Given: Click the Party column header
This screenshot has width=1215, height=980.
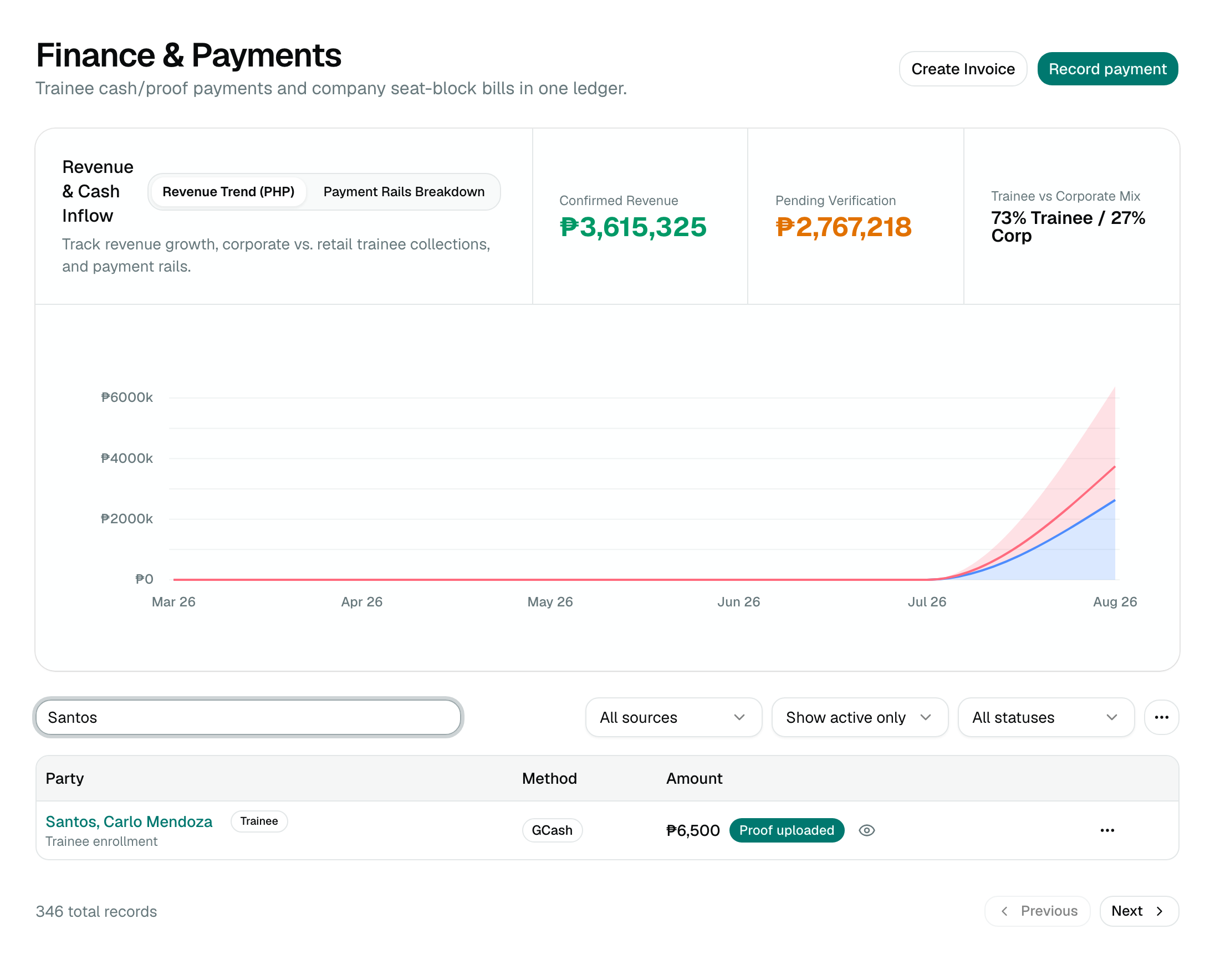Looking at the screenshot, I should tap(65, 778).
